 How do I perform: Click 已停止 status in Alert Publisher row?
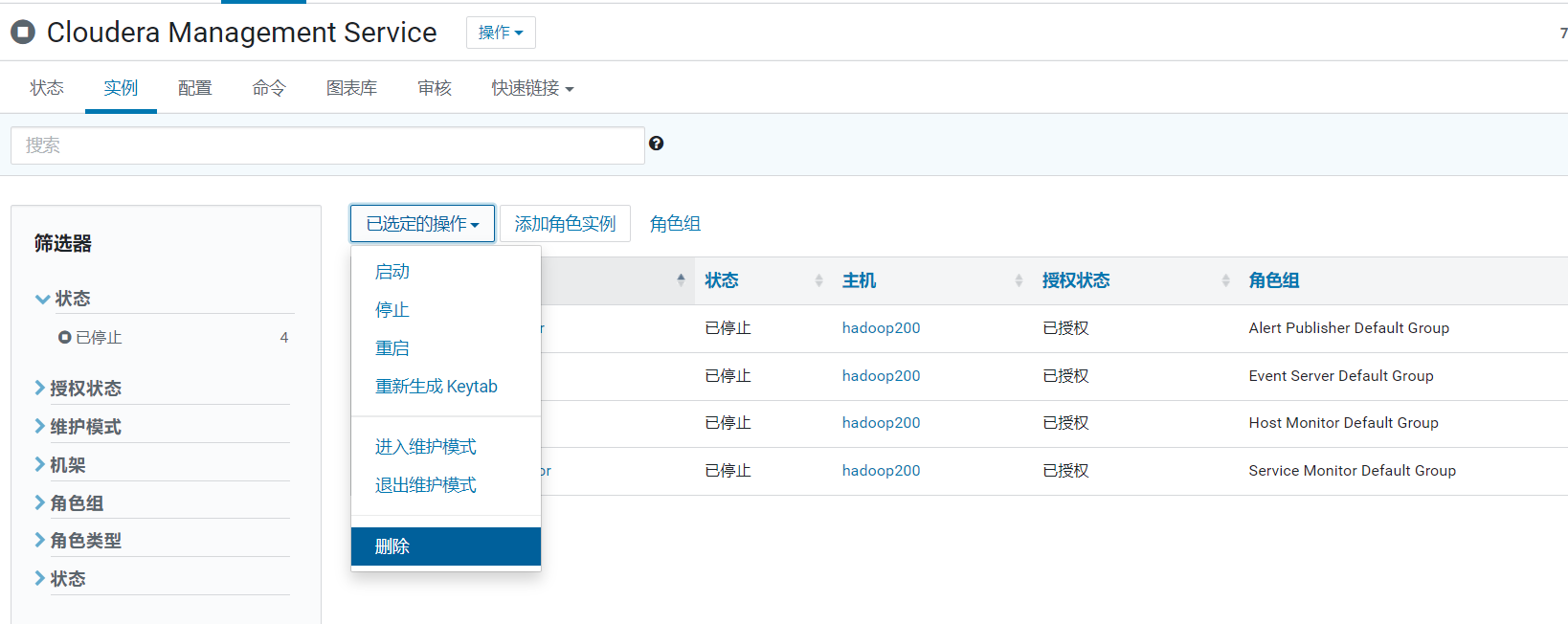tap(728, 328)
